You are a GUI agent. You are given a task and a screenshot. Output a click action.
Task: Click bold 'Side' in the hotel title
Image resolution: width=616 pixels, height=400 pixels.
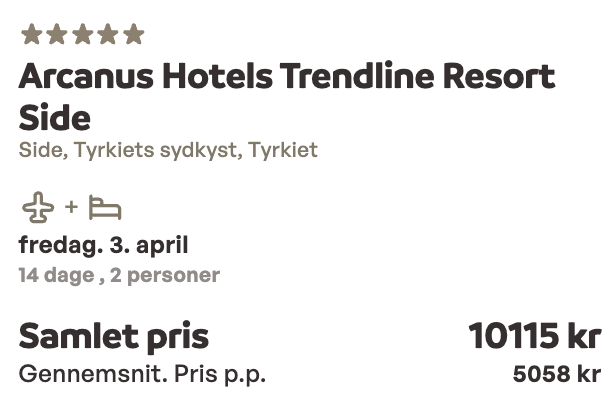(x=55, y=118)
